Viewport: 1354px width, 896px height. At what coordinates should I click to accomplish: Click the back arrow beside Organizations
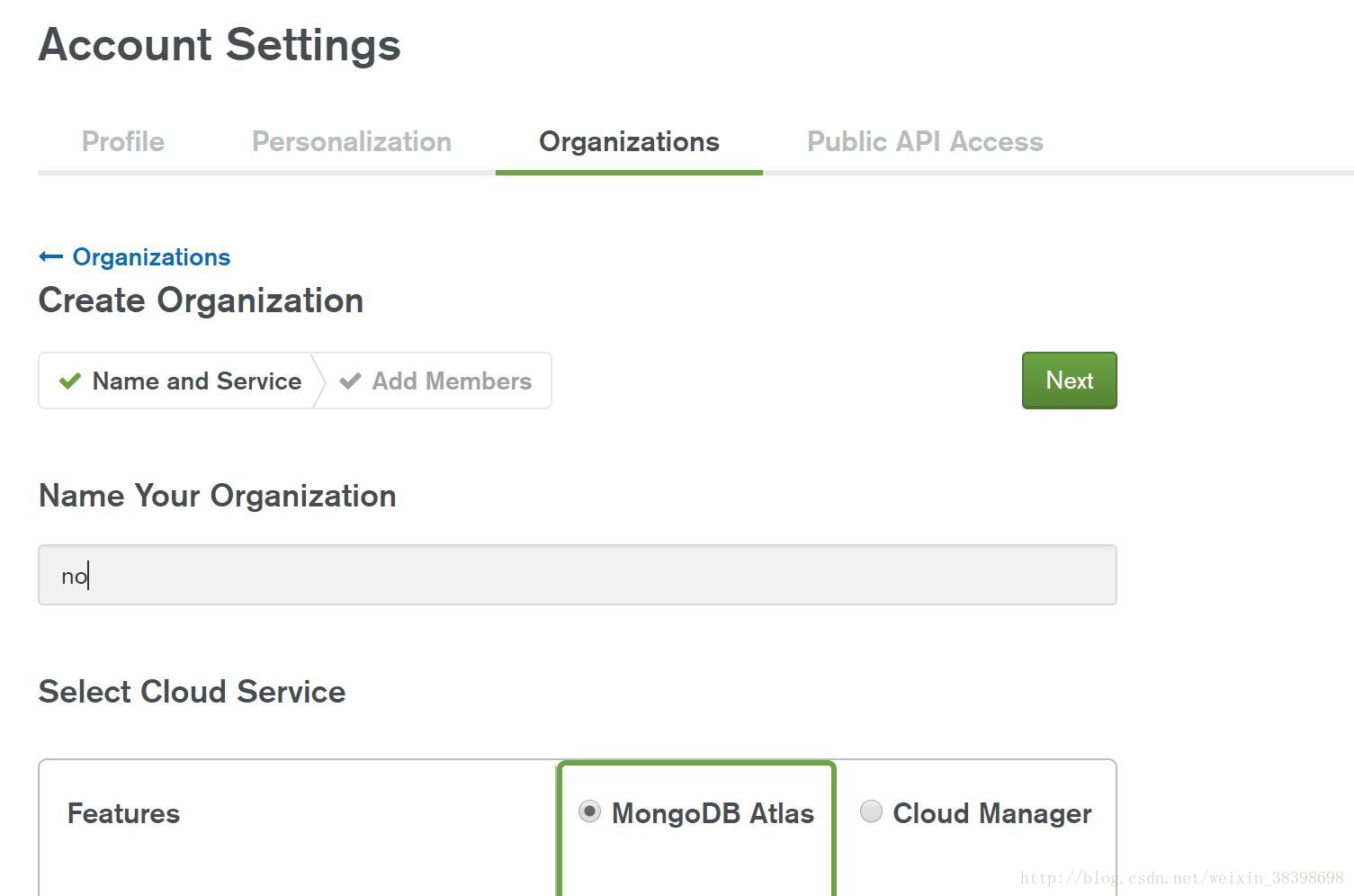pyautogui.click(x=50, y=257)
